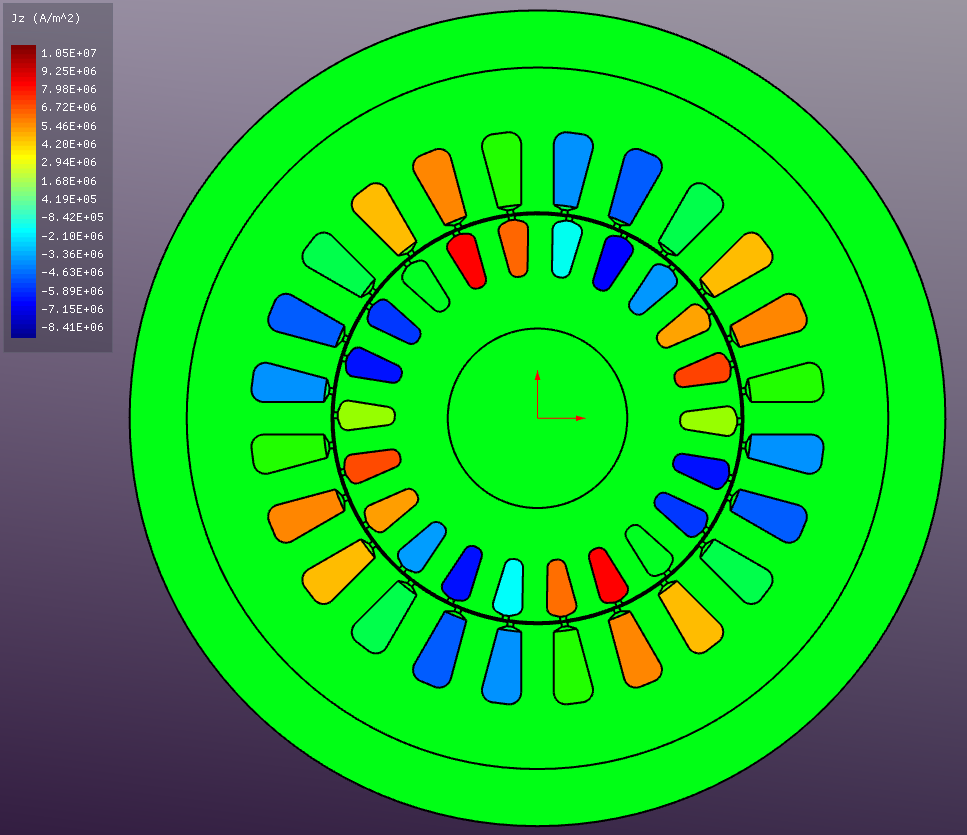Click the 4.19E+05 legend value label
Viewport: 967px width, 835px height.
coord(68,199)
